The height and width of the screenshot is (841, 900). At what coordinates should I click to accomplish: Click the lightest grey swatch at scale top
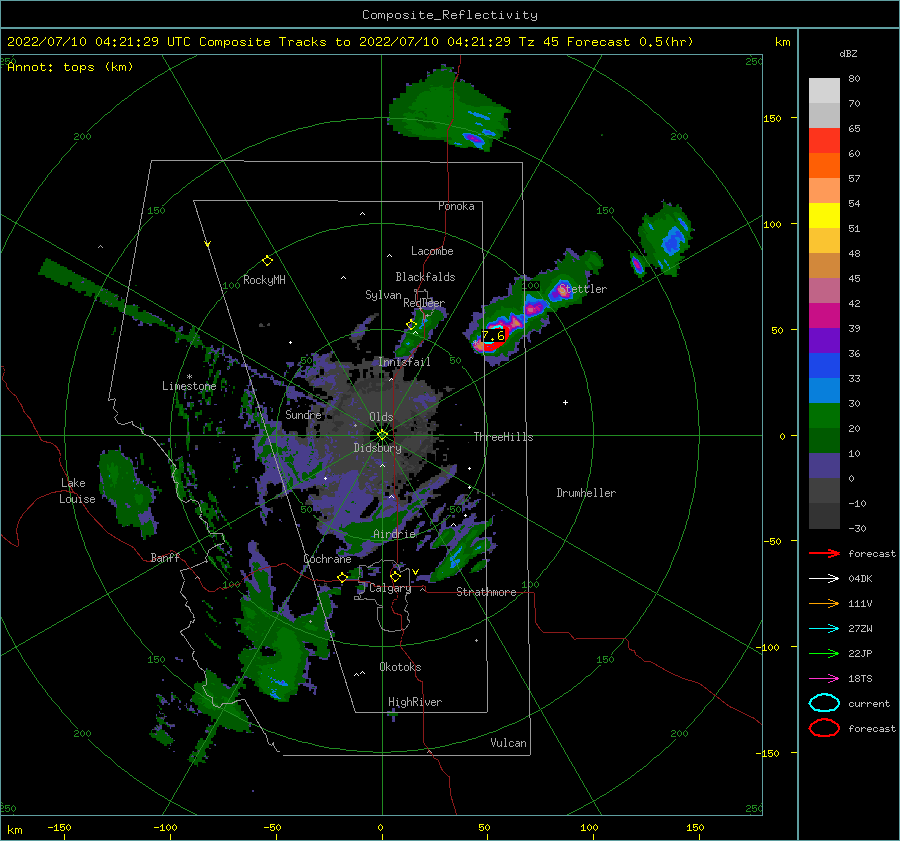(824, 91)
